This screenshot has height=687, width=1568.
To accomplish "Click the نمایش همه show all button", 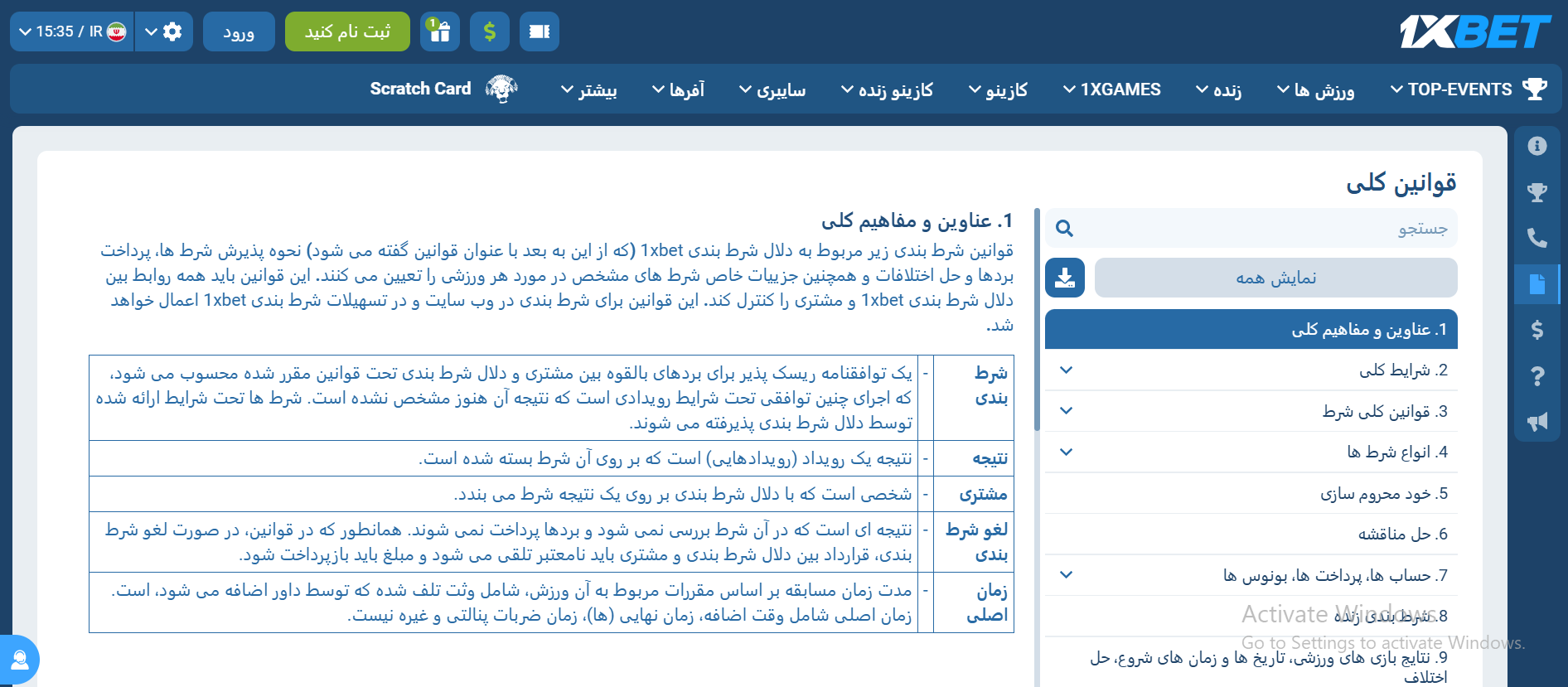I will (x=1276, y=278).
